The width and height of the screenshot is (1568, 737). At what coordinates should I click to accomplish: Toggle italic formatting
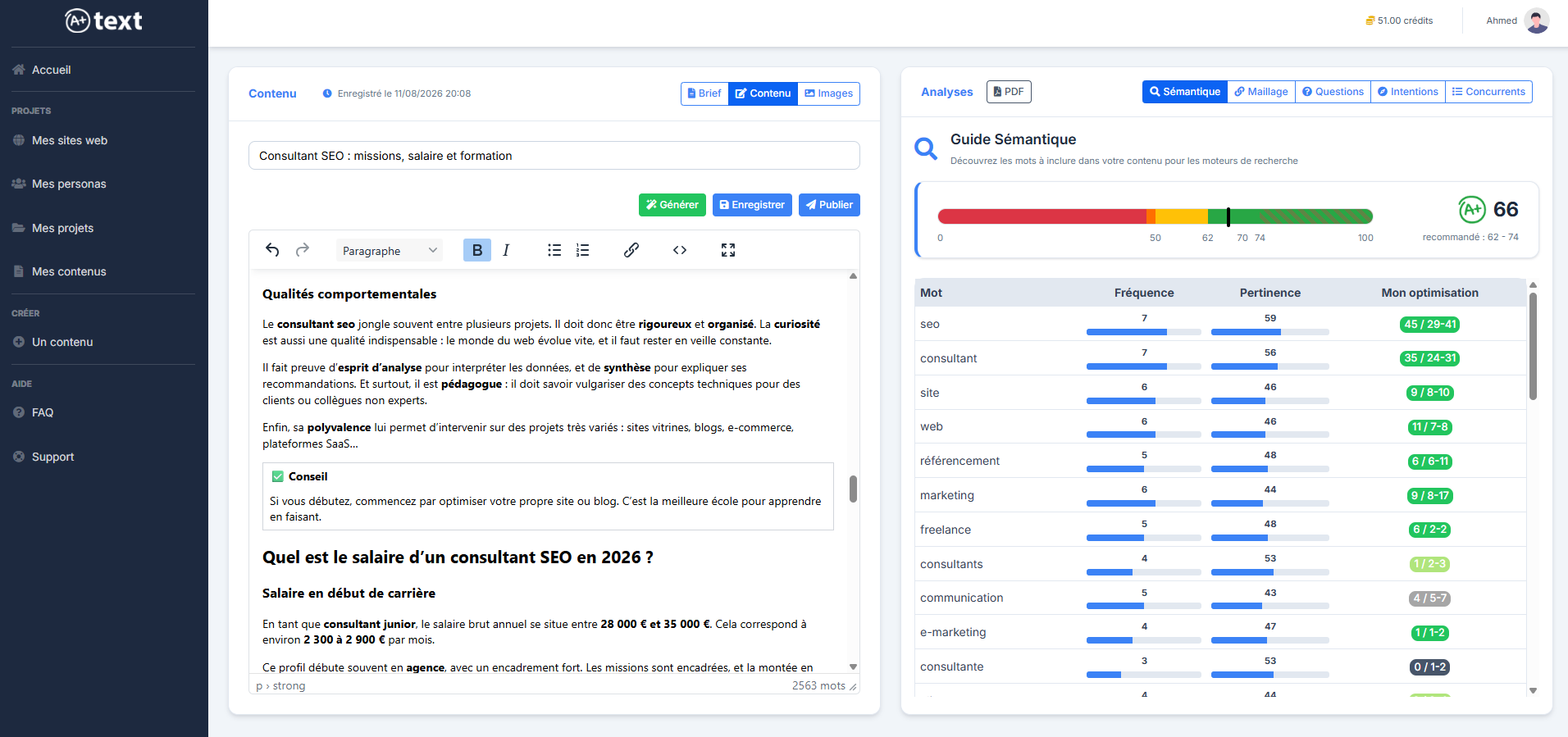pyautogui.click(x=506, y=250)
